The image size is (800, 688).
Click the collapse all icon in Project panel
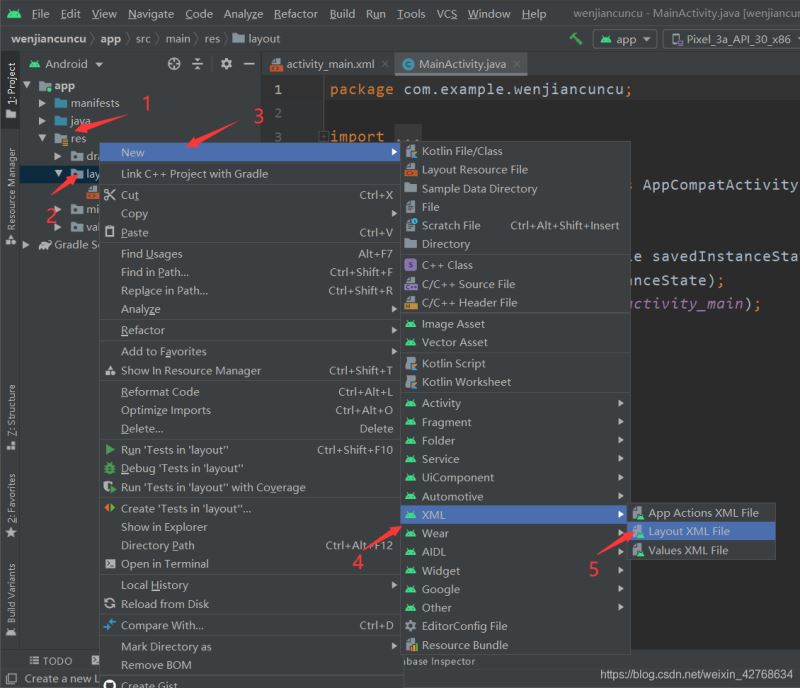(198, 64)
